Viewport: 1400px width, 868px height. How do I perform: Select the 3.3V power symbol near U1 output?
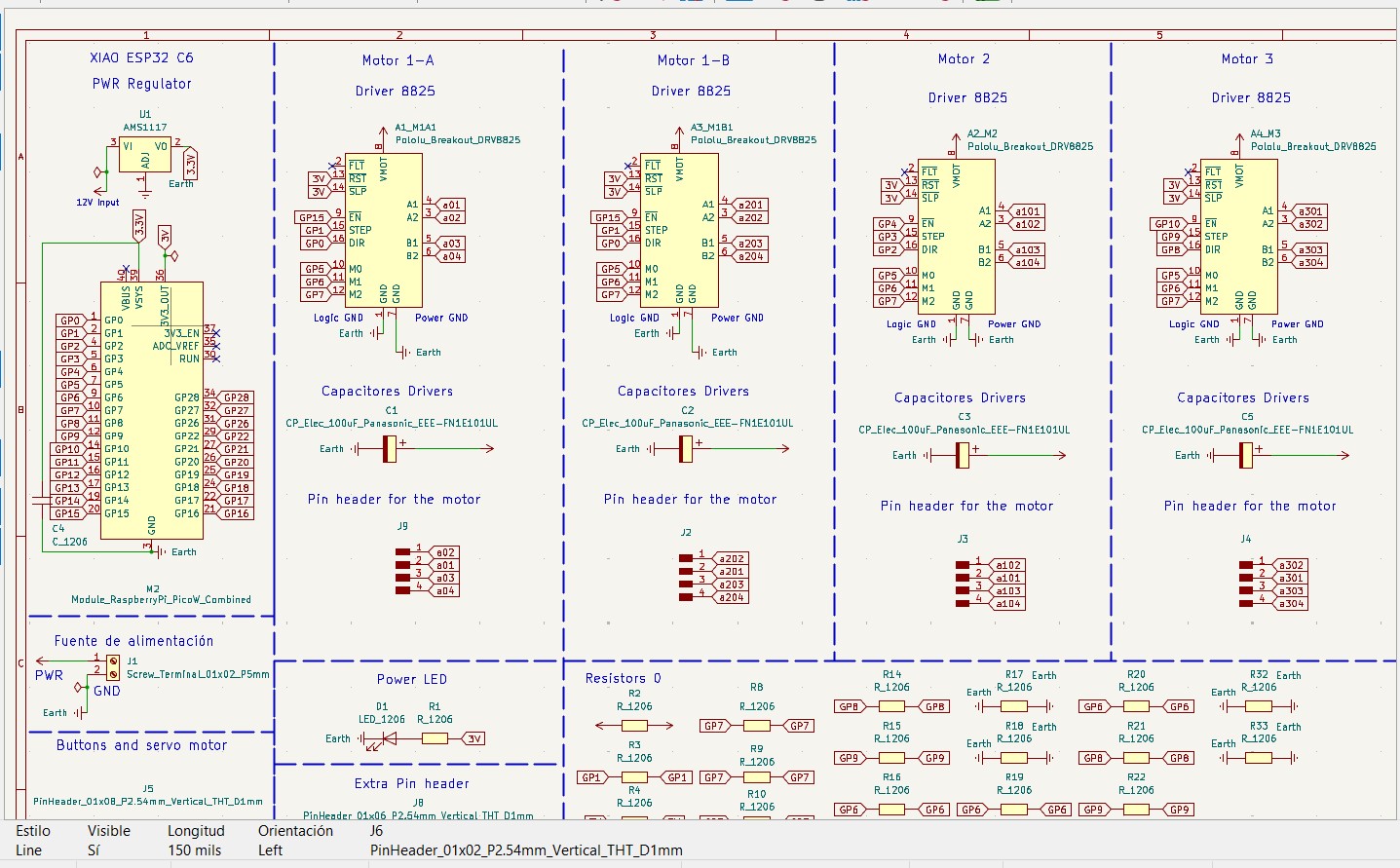coord(191,164)
